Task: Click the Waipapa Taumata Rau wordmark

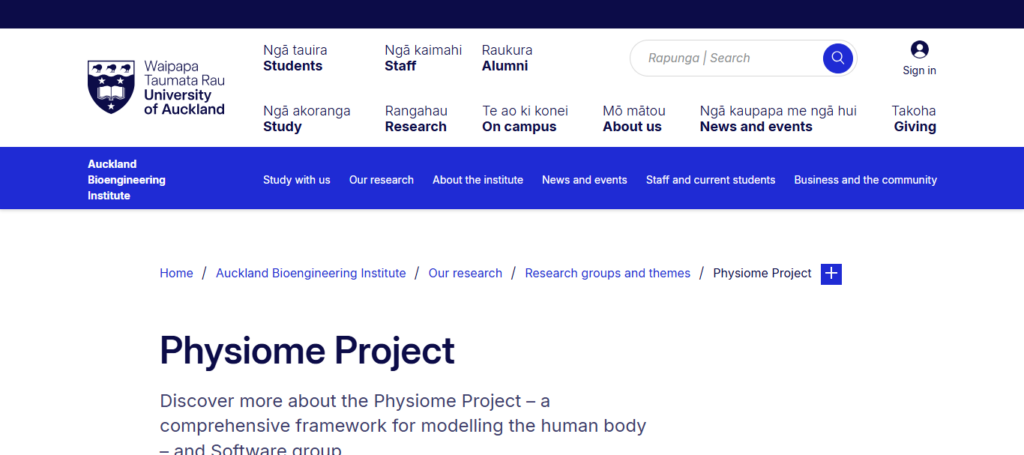Action: 184,74
